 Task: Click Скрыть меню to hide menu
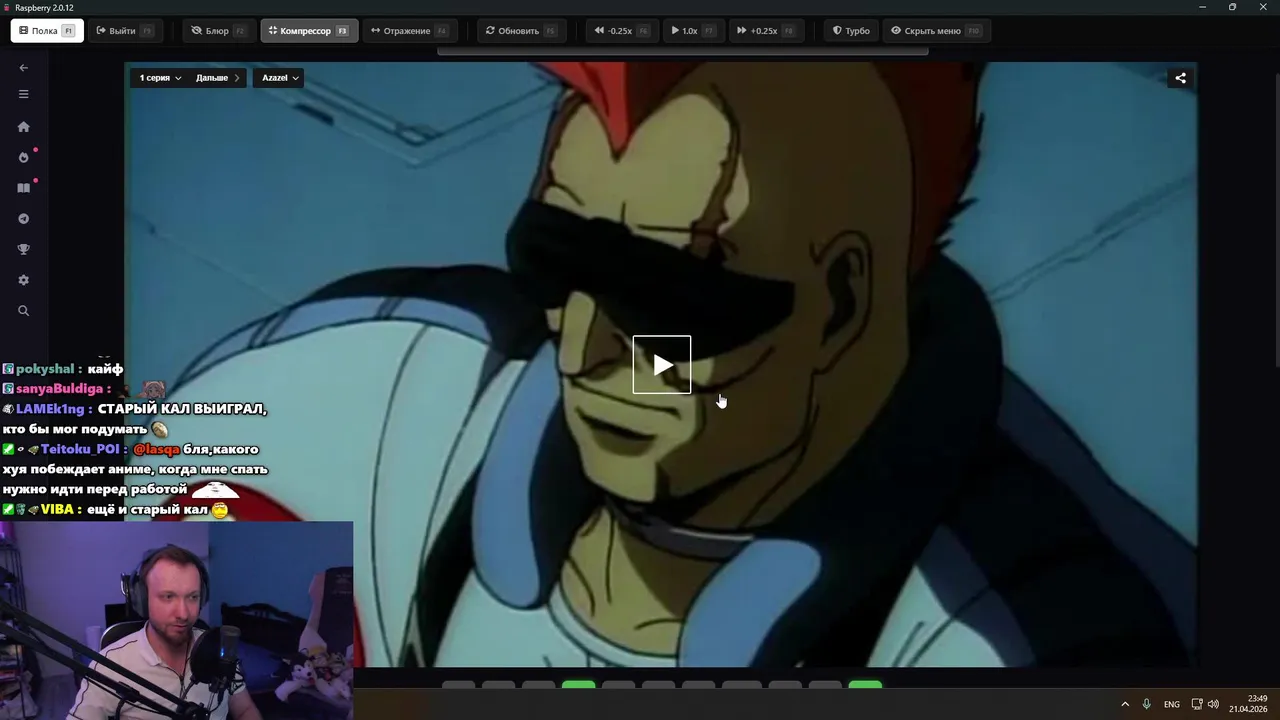(936, 31)
